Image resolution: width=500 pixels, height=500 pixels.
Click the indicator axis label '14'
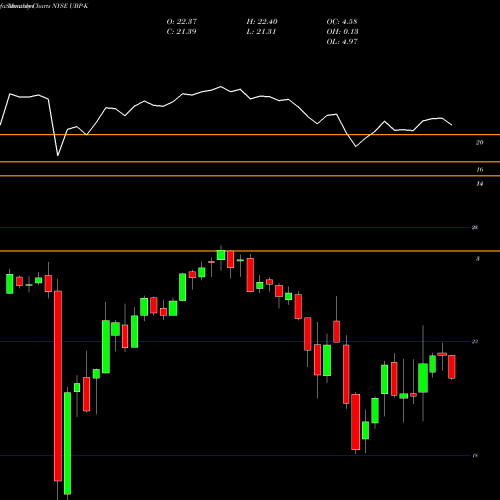click(x=479, y=184)
